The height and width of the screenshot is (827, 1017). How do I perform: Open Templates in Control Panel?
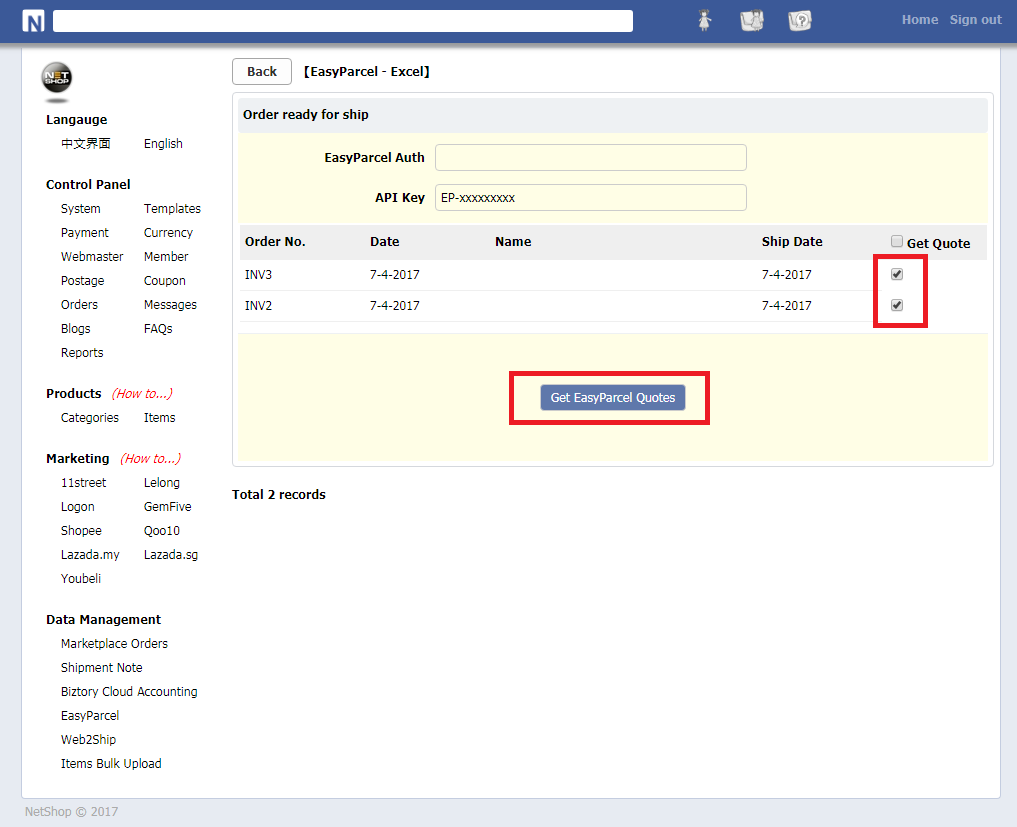pyautogui.click(x=172, y=208)
